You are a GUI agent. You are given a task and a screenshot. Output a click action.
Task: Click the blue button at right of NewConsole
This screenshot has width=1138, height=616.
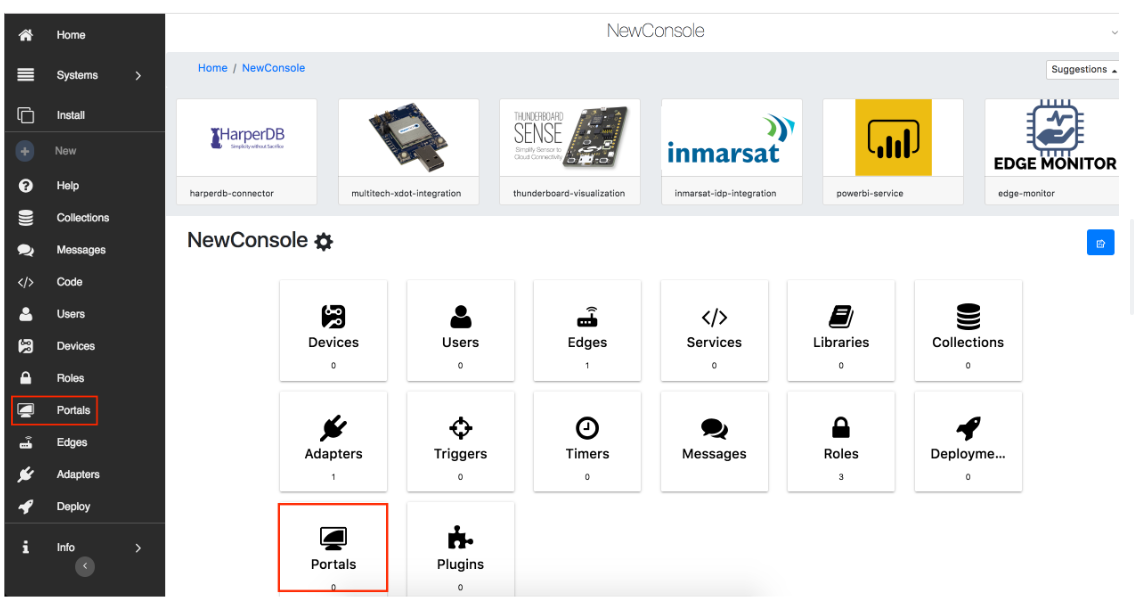pos(1100,243)
